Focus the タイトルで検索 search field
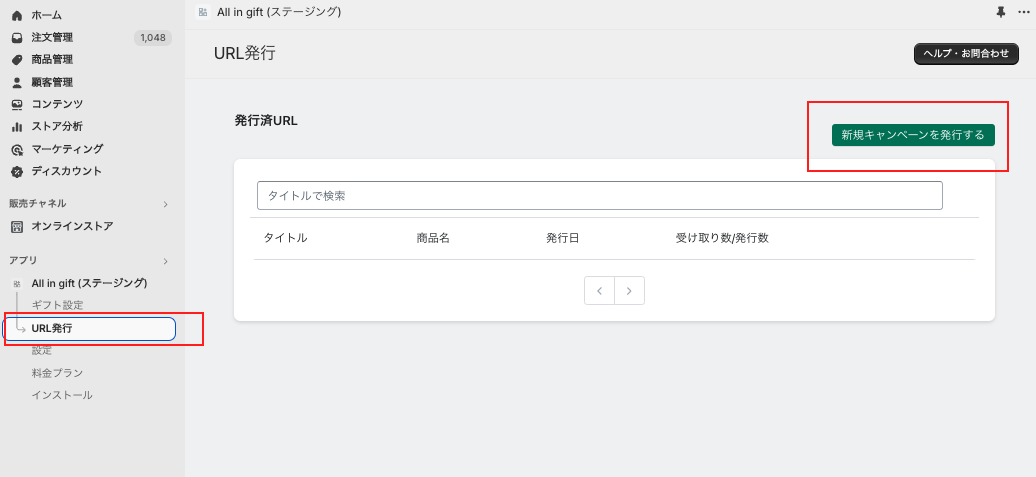 599,196
